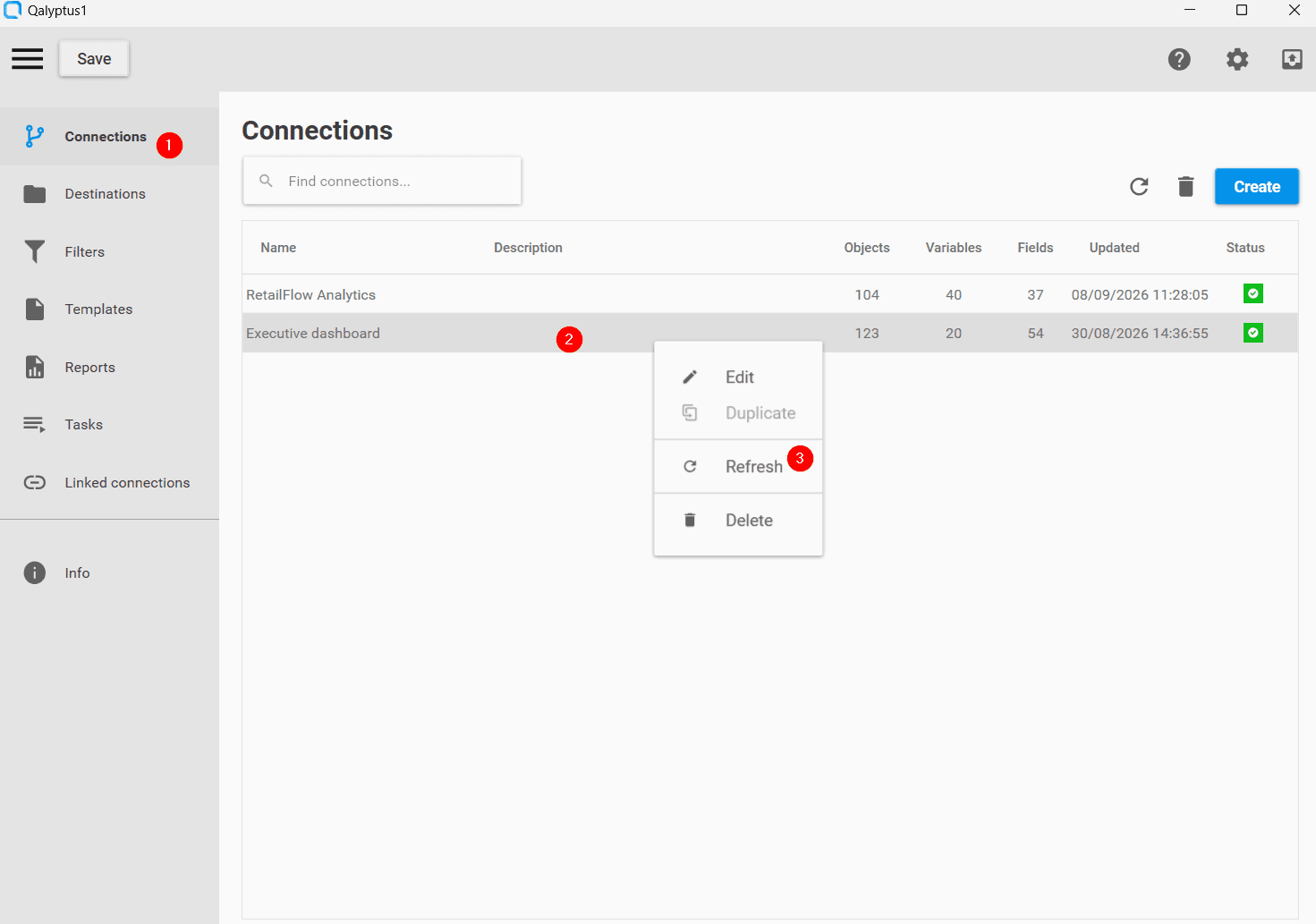Open the Settings gear icon

[1237, 59]
